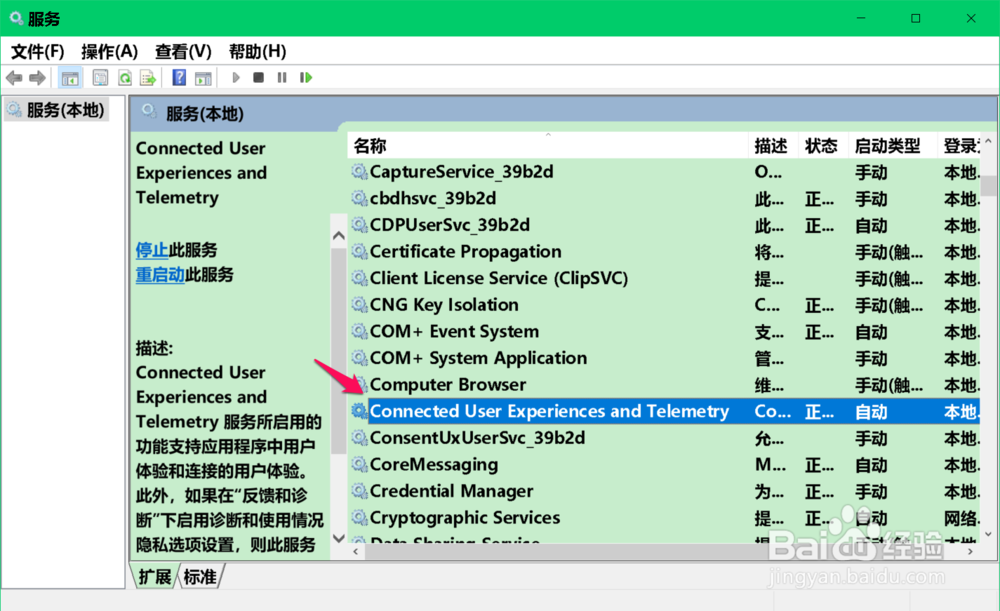Click the gear icon of Credential Manager
Image resolution: width=1000 pixels, height=611 pixels.
pos(360,491)
